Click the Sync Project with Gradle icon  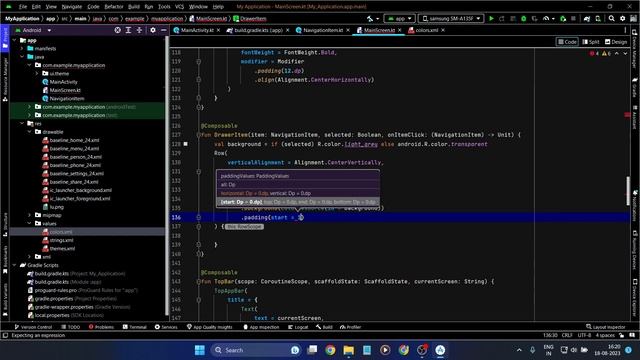587,19
